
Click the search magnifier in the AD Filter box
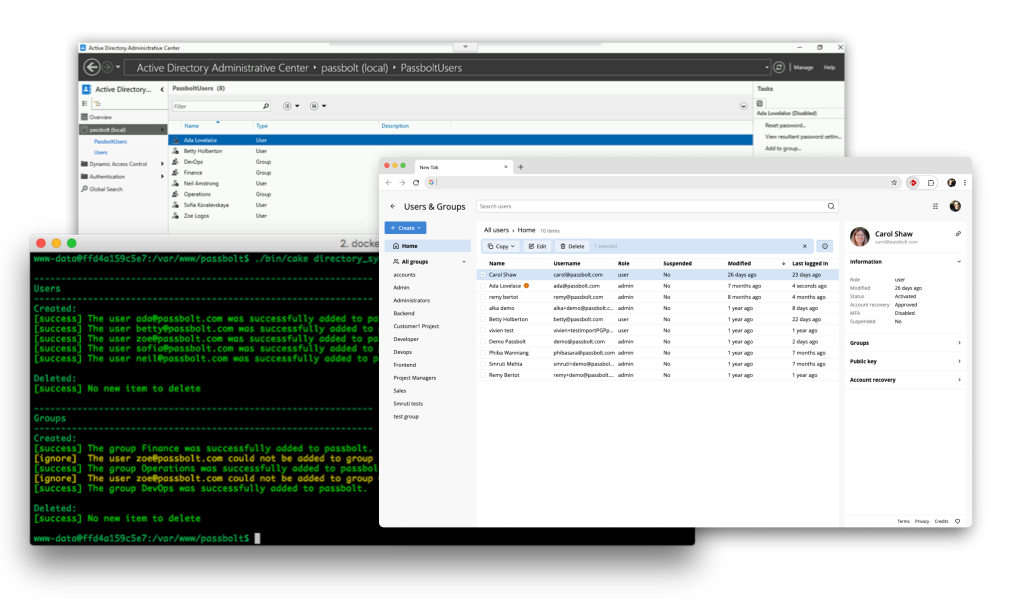pyautogui.click(x=266, y=106)
